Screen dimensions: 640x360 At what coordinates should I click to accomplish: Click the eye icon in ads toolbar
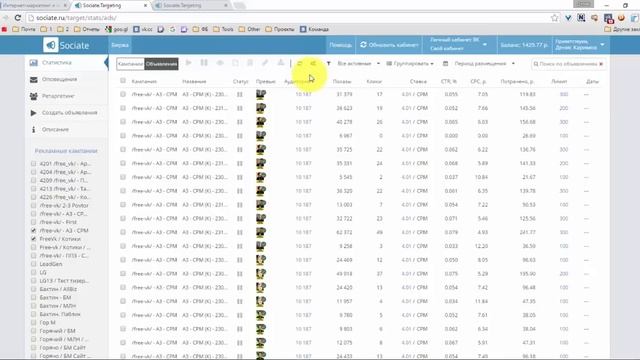point(220,63)
